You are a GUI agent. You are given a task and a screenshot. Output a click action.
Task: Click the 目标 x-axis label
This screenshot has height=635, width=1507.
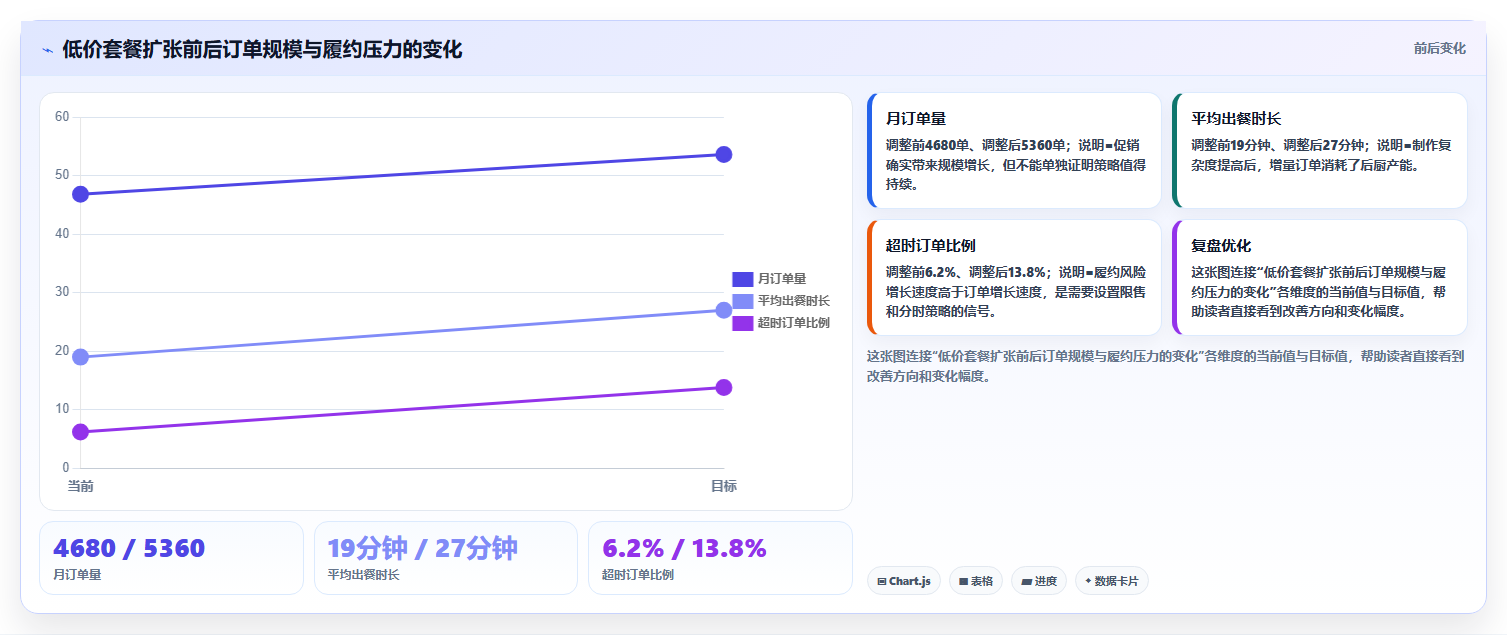click(x=724, y=486)
